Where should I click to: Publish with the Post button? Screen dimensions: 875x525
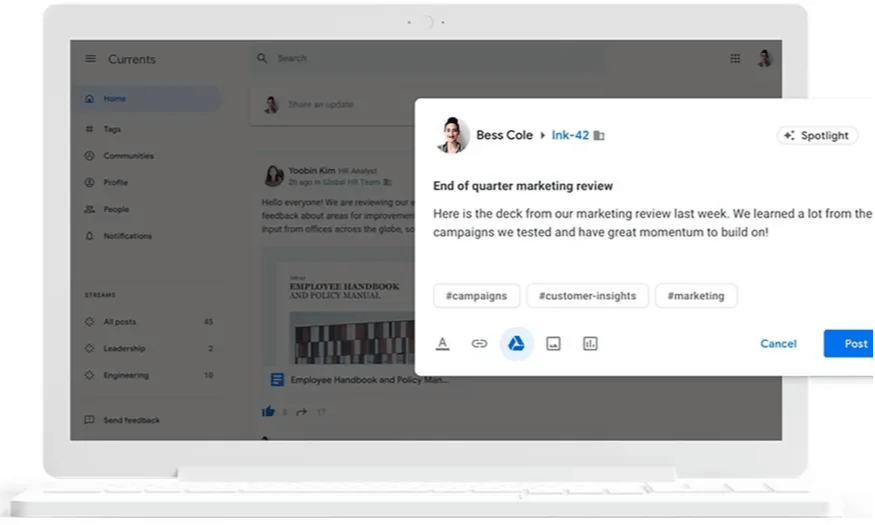click(x=849, y=344)
